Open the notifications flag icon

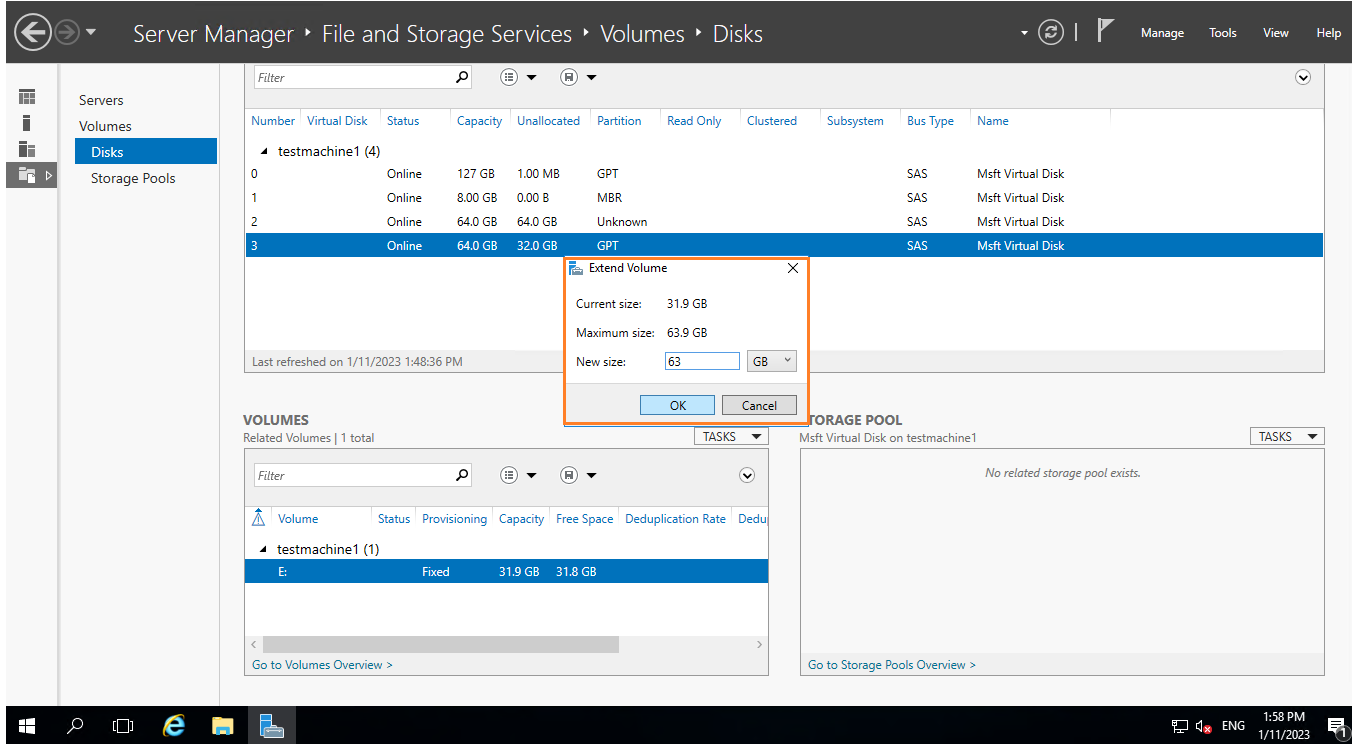[1104, 31]
